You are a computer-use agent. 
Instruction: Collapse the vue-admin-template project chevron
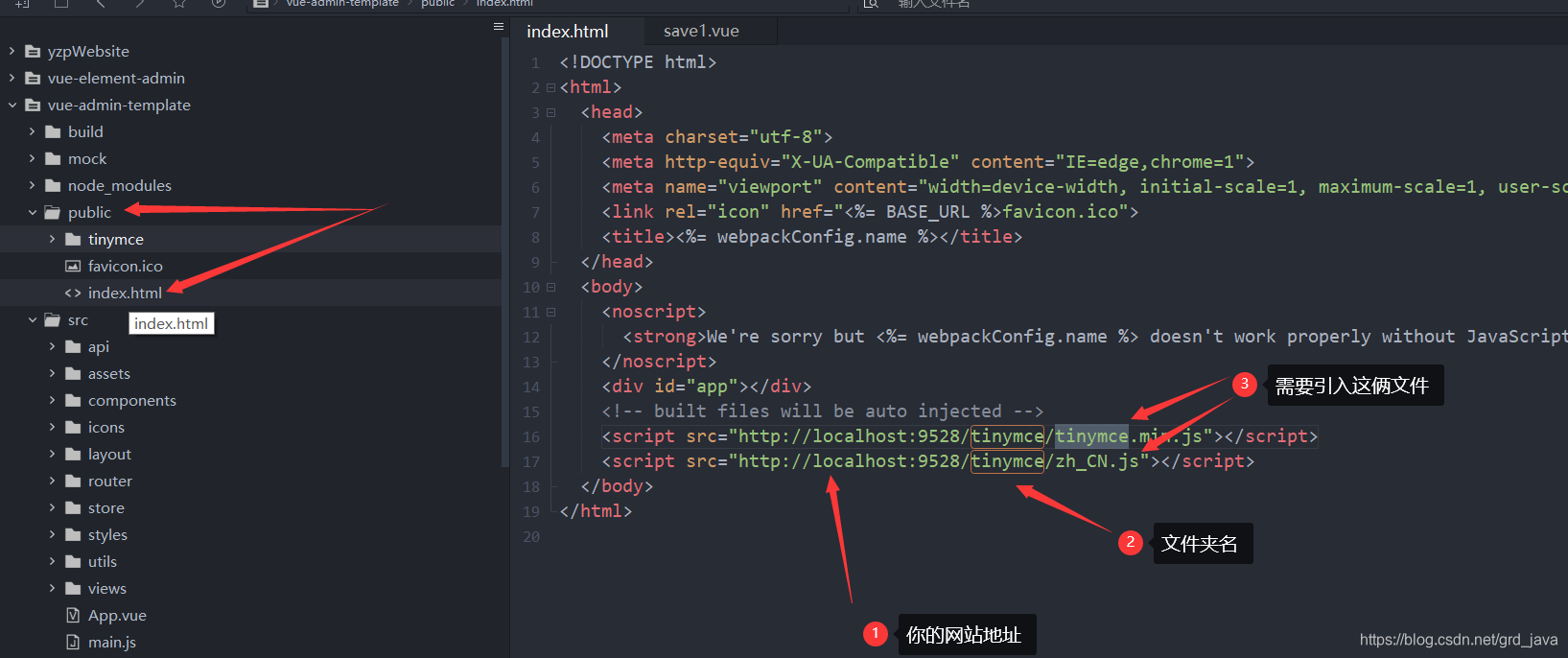12,106
